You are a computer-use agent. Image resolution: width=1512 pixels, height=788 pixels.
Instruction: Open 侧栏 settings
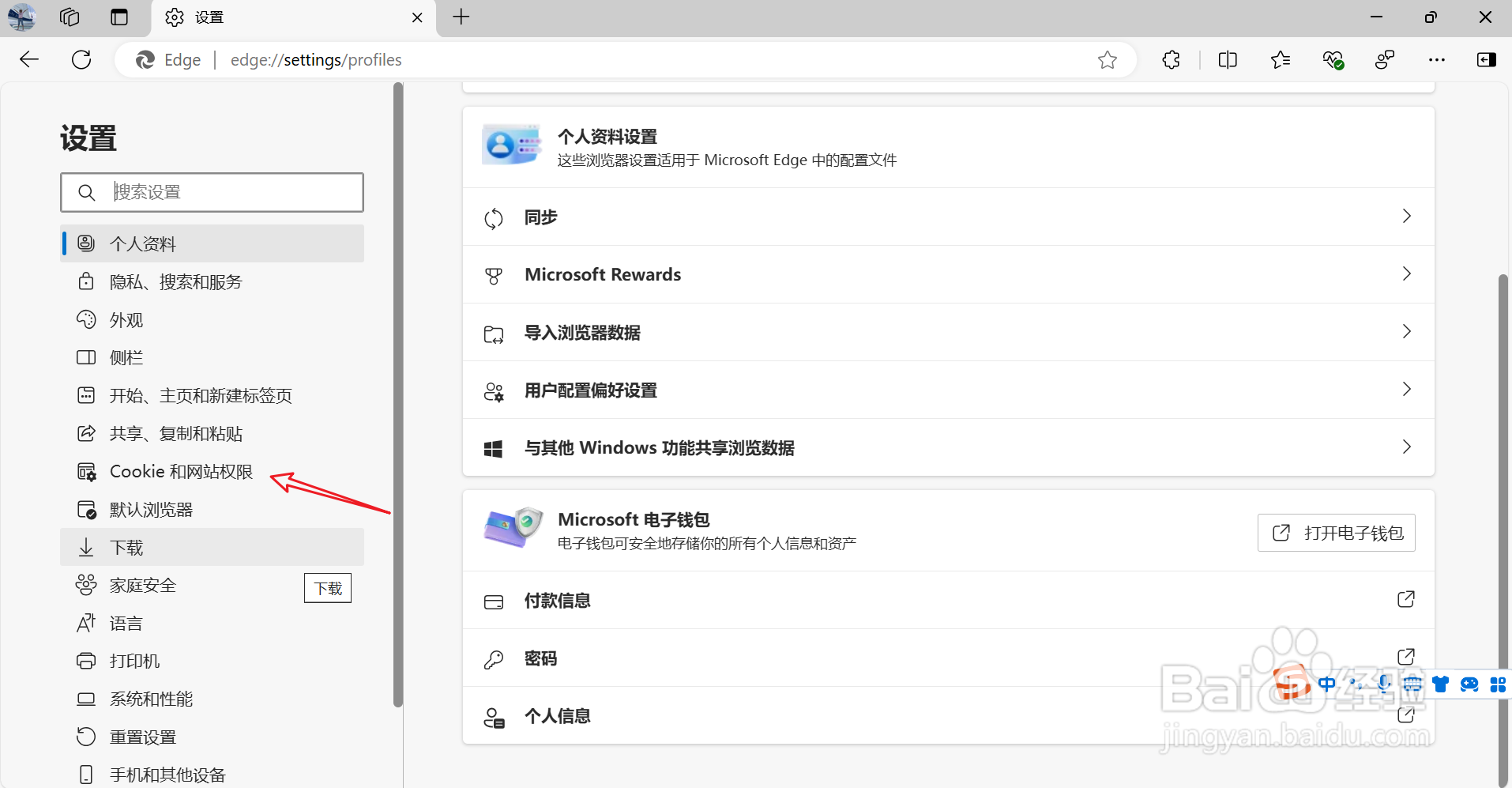coord(212,358)
